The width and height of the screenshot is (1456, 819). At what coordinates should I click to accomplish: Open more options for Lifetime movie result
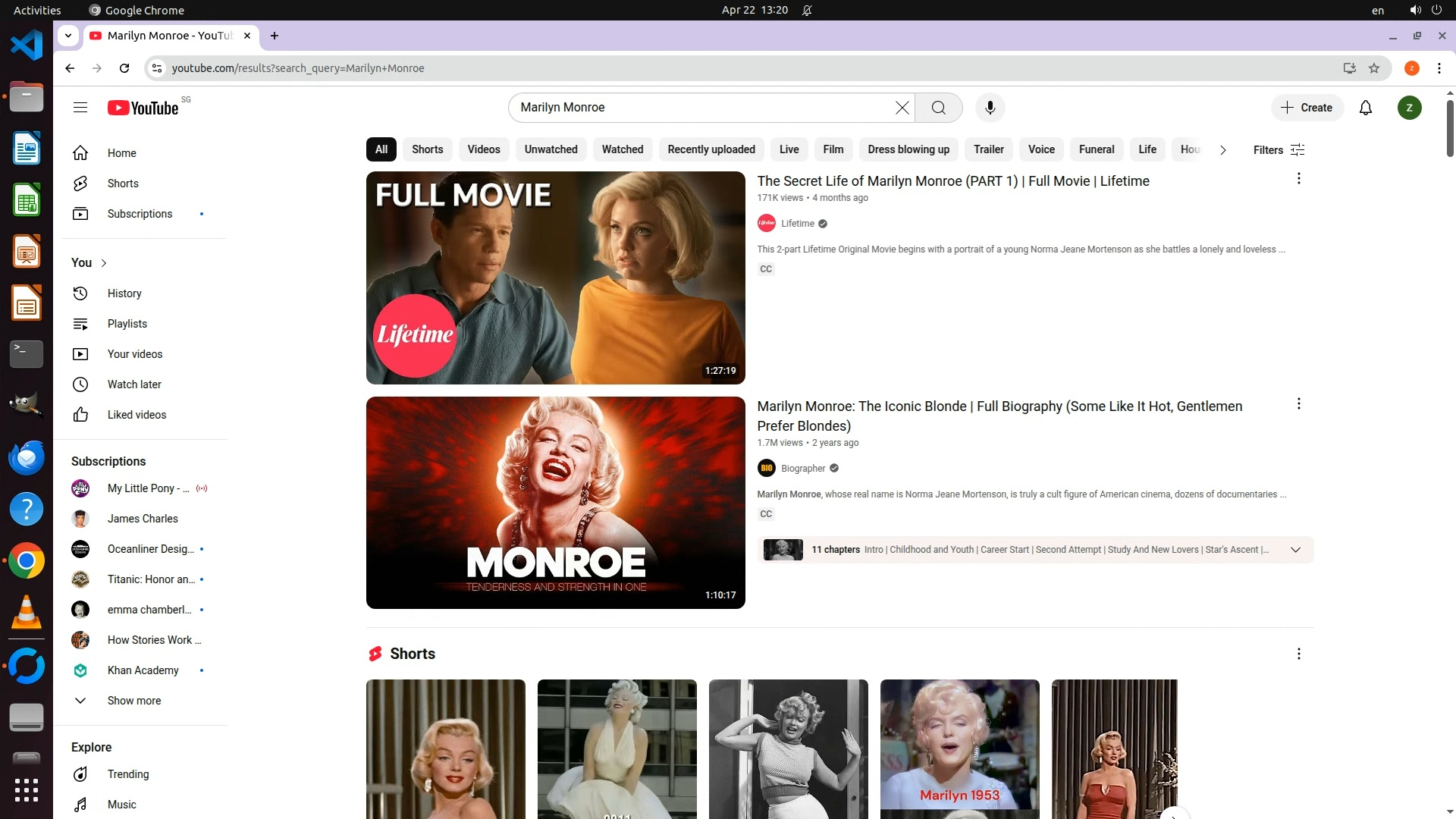coord(1298,179)
